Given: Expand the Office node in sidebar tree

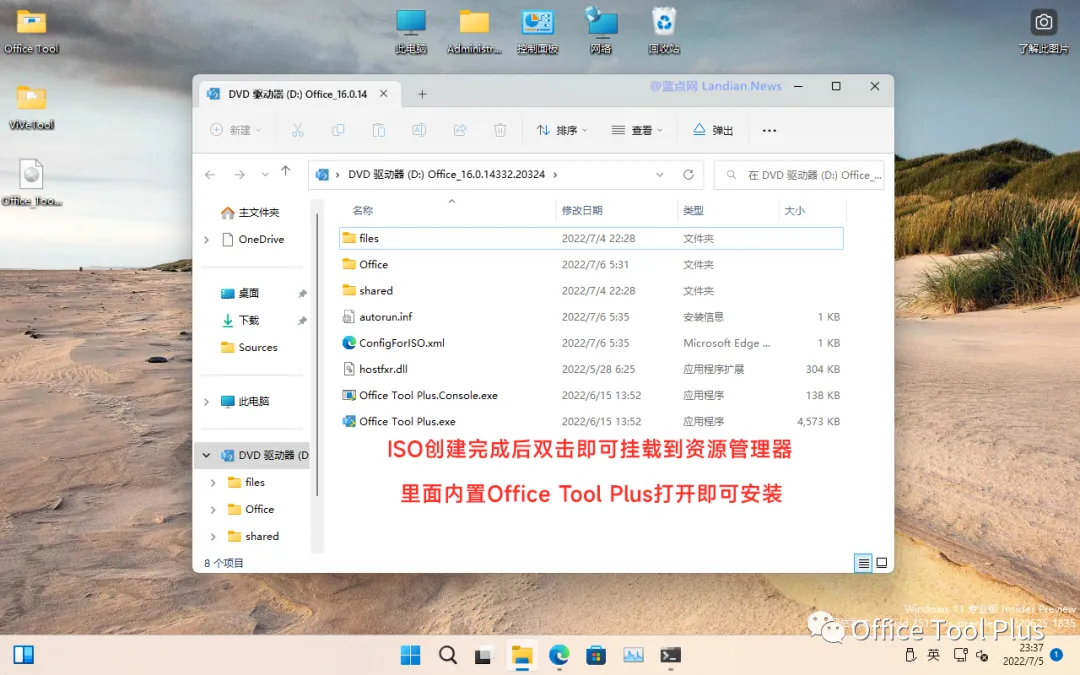Looking at the screenshot, I should point(213,510).
